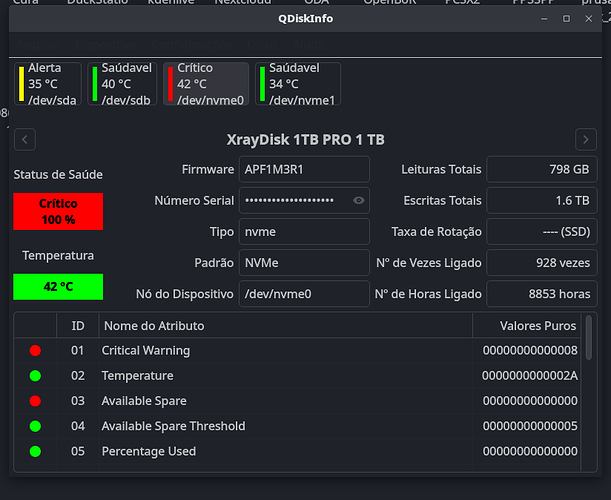Go to previous disk with left arrow
The width and height of the screenshot is (611, 500).
[x=25, y=140]
